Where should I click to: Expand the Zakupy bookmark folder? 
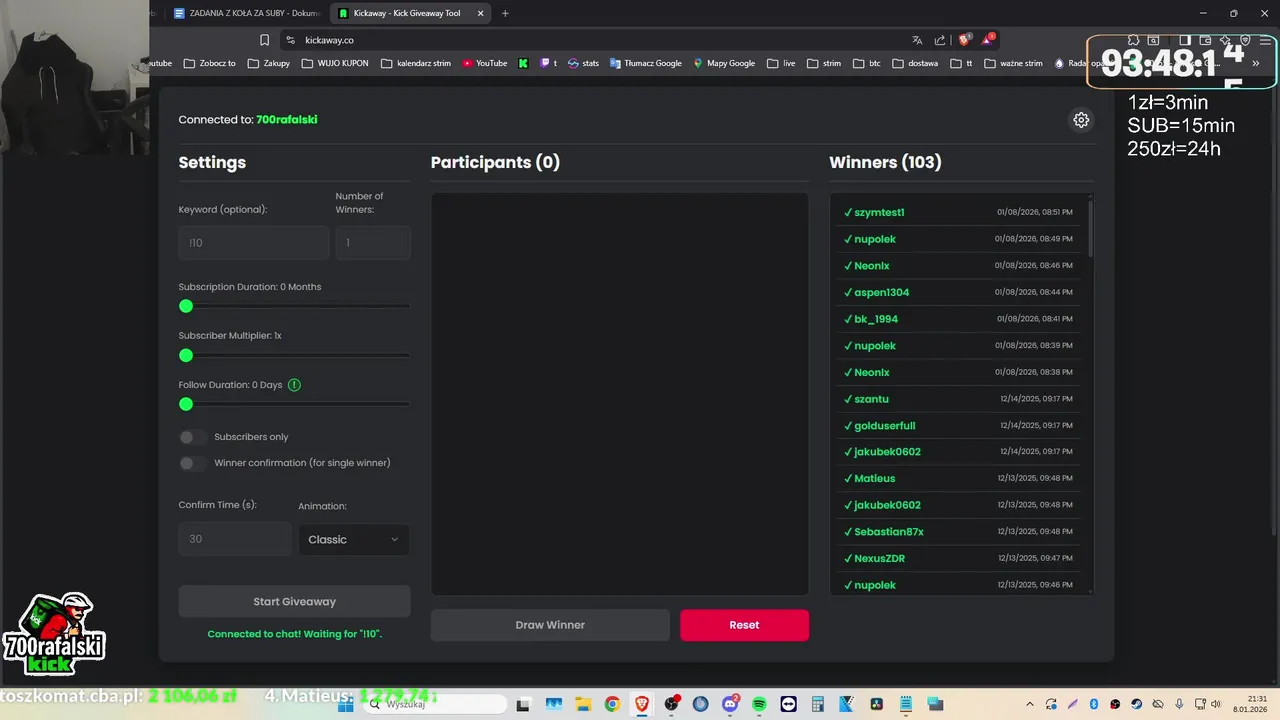pos(268,63)
